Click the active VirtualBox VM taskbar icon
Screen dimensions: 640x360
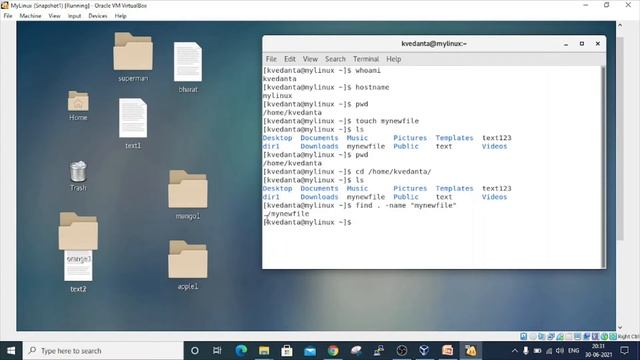(471, 351)
